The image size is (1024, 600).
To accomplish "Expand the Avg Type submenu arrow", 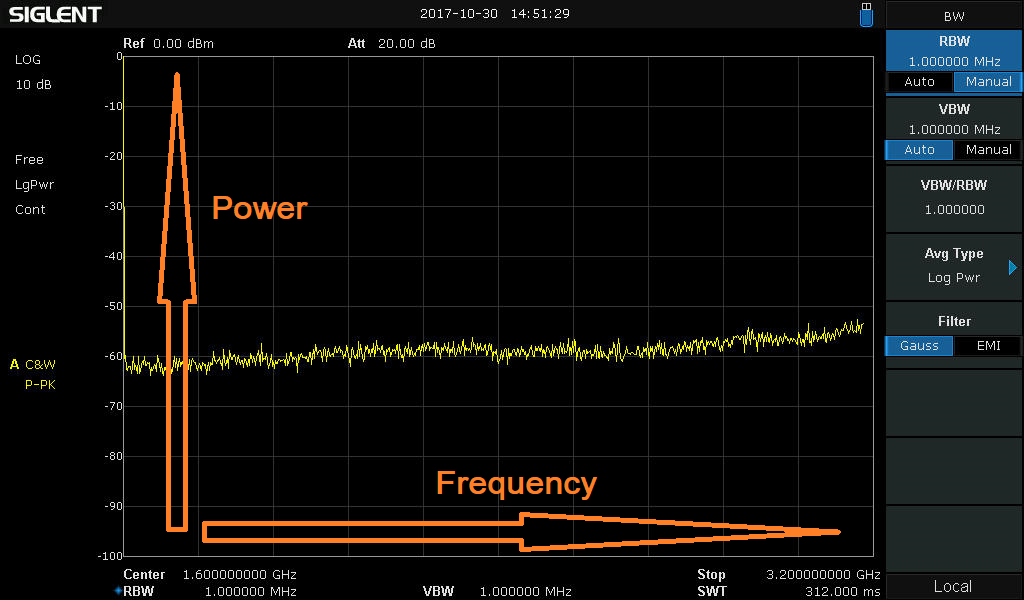I will [x=1012, y=267].
